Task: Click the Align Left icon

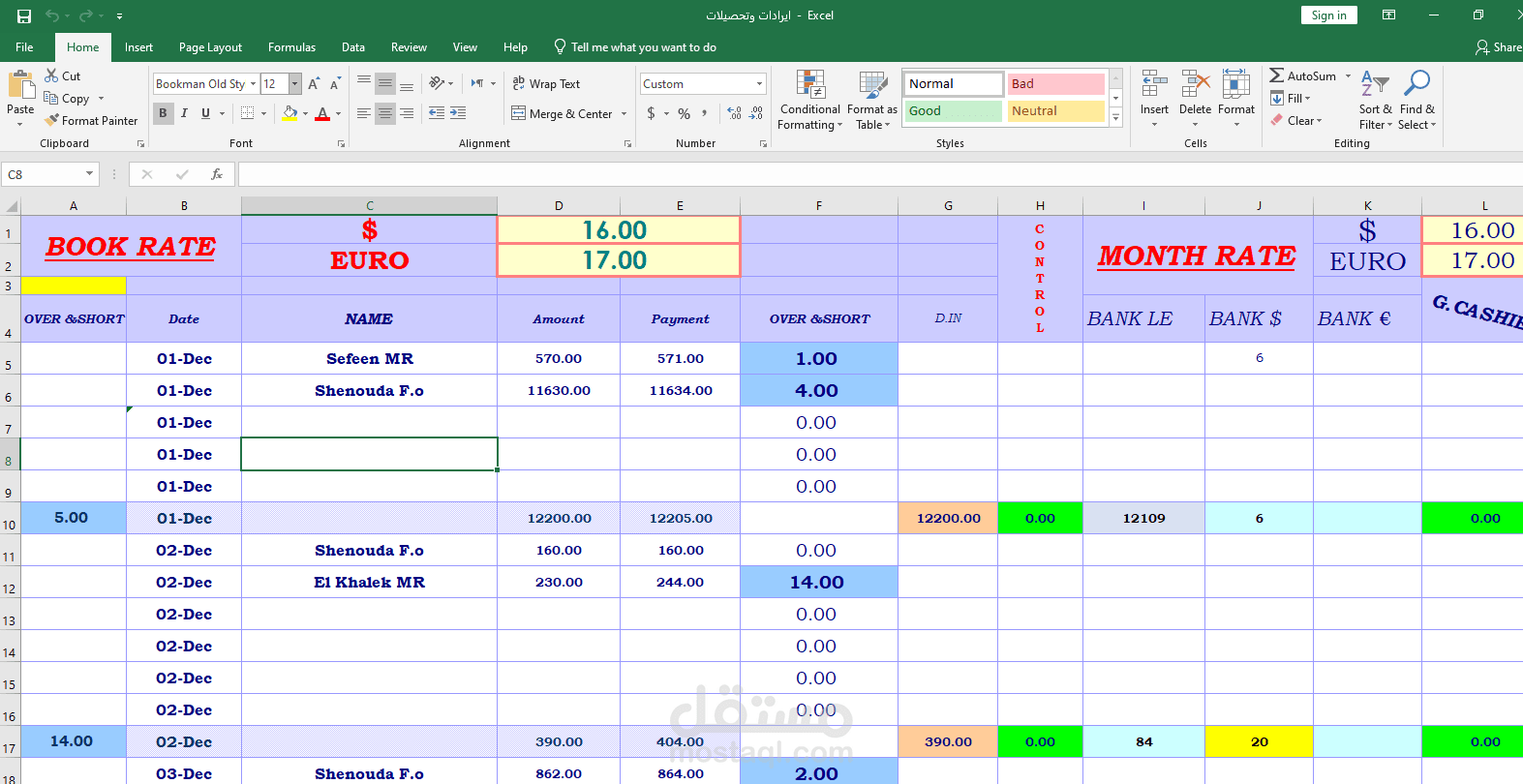Action: [364, 113]
